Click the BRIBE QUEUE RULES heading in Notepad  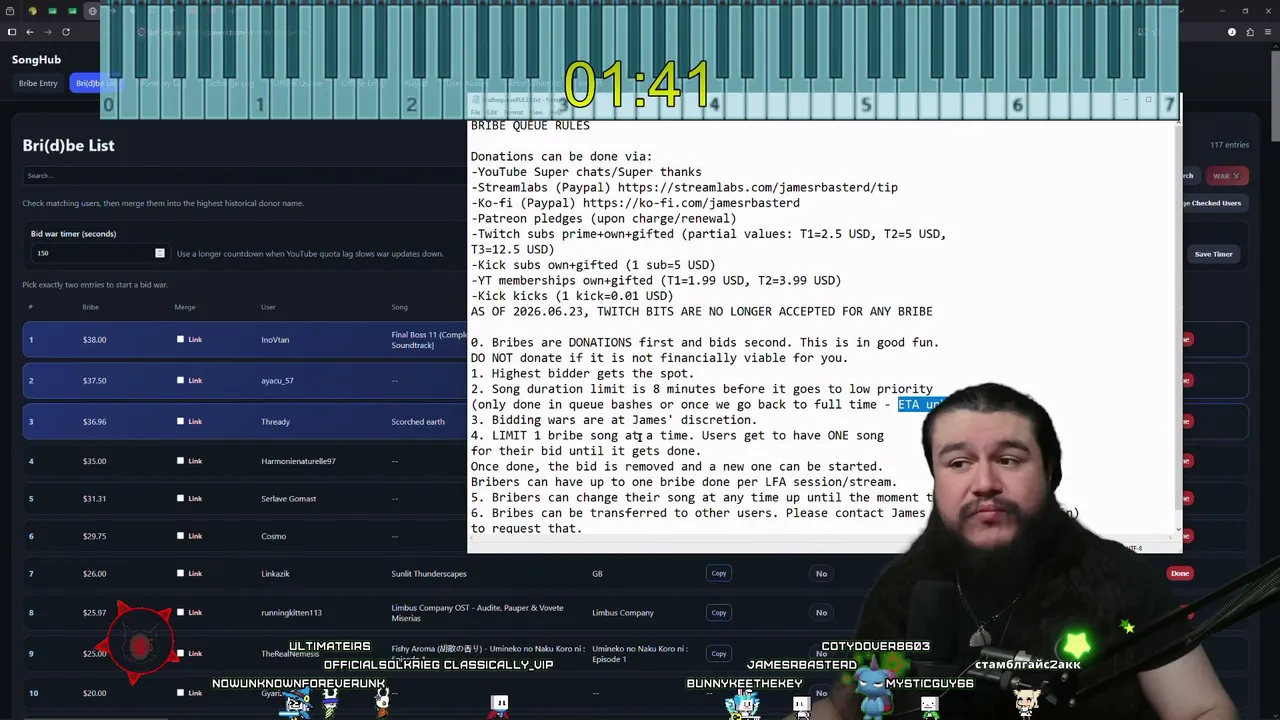coord(530,125)
